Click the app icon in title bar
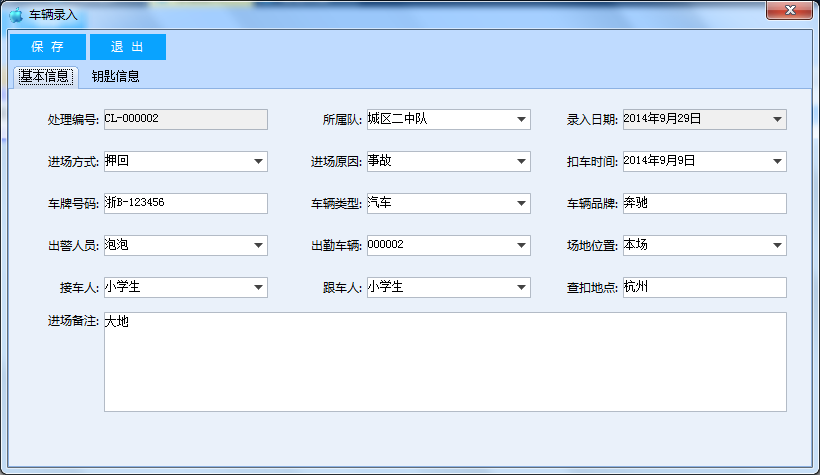 coord(16,15)
